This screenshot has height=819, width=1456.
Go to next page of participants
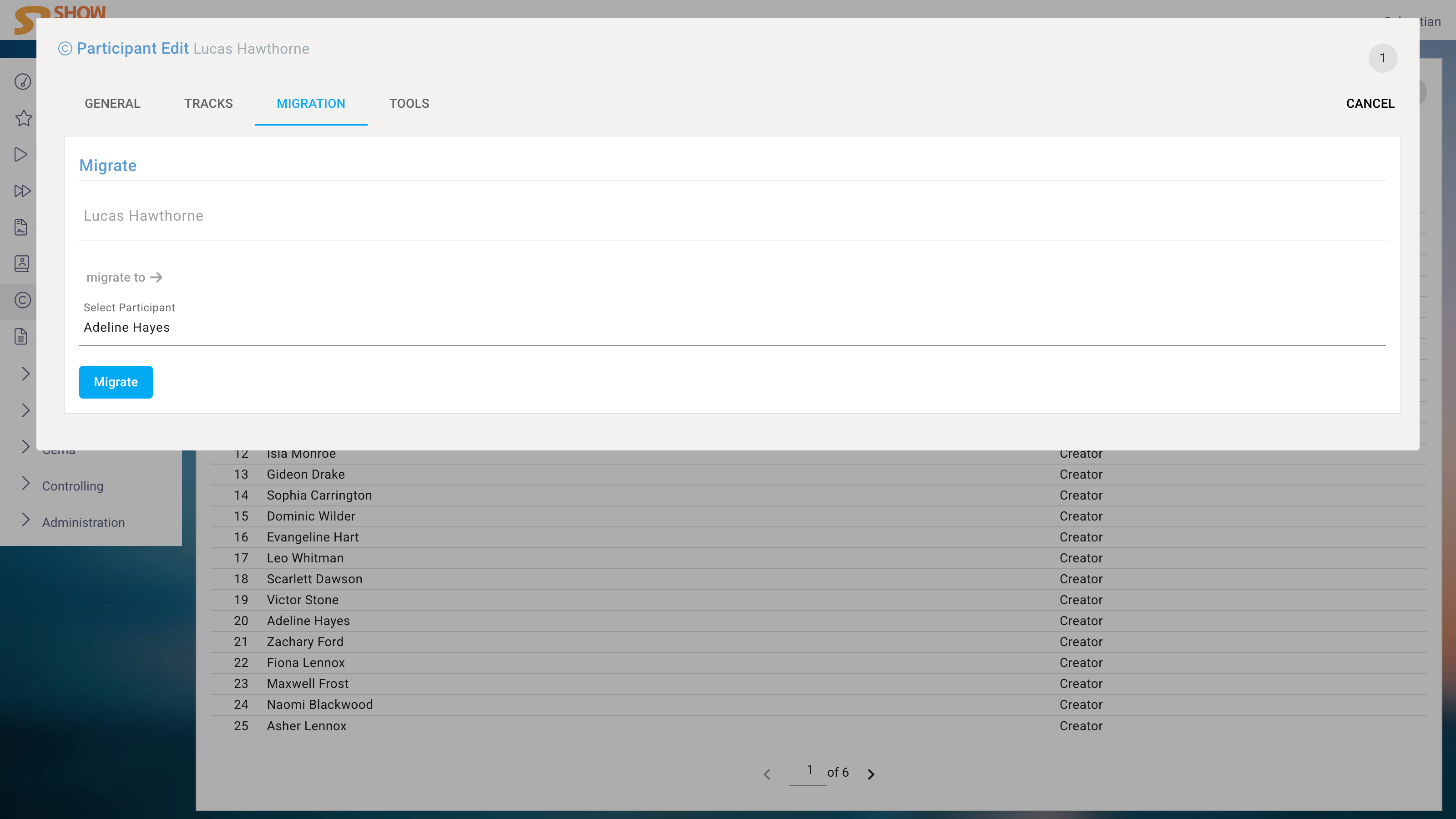pos(871,774)
